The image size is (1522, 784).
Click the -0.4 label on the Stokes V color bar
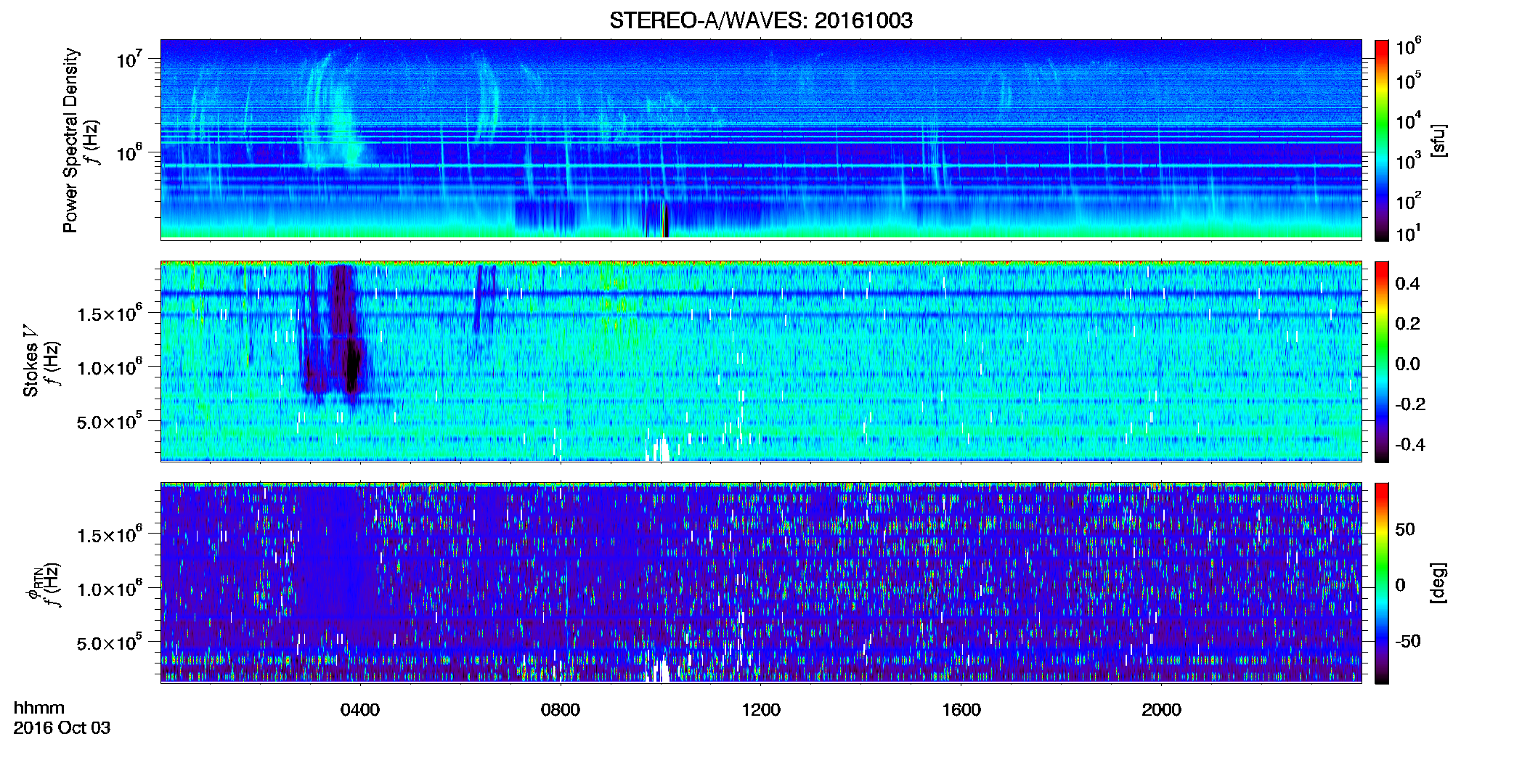coord(1410,444)
